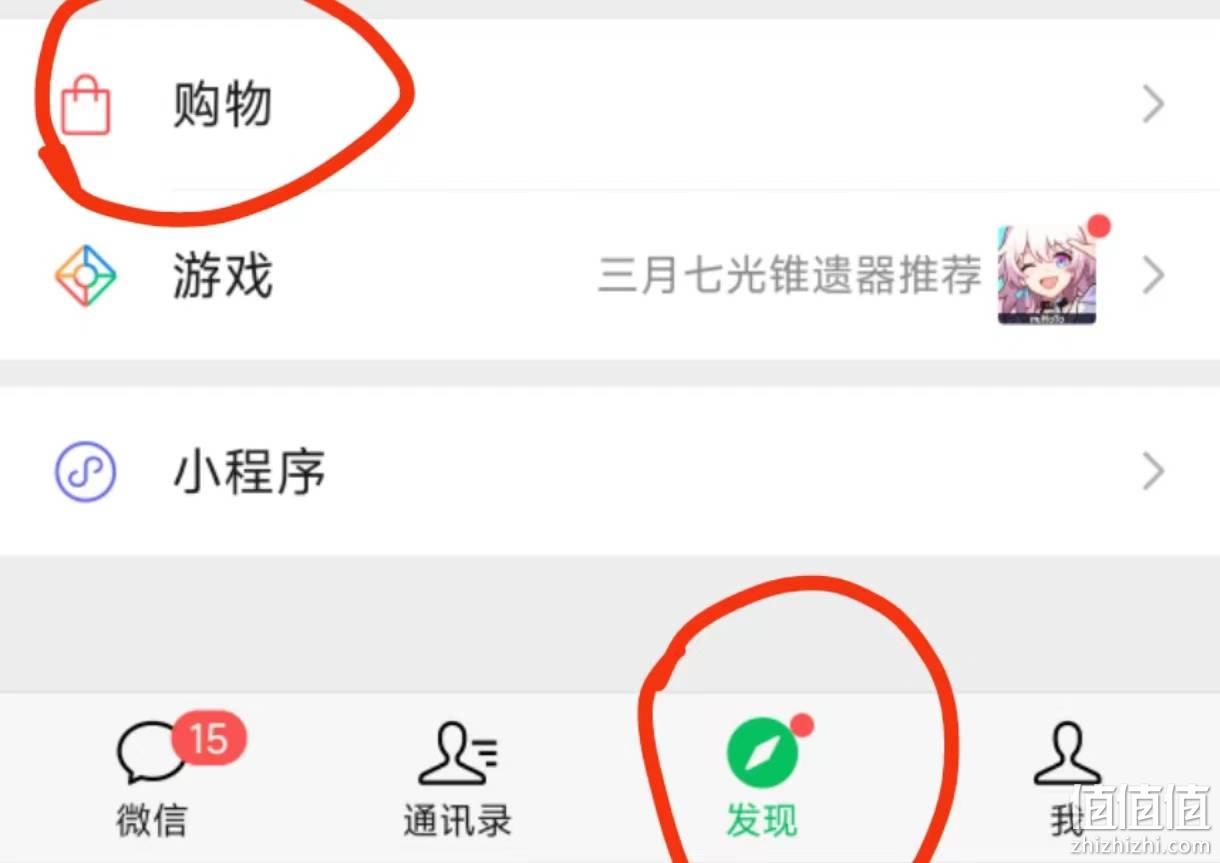Open the Me profile silhouette icon
This screenshot has height=863, width=1220.
(1066, 753)
